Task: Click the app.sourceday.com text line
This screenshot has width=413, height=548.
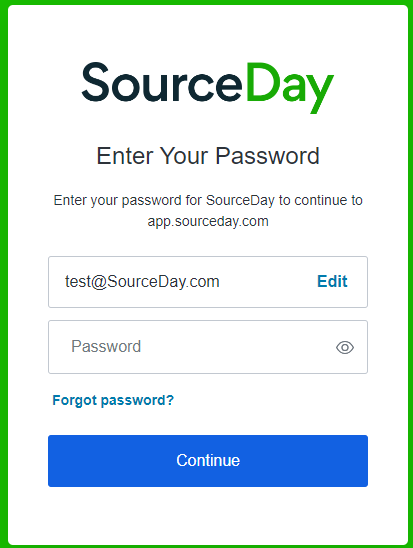Action: 208,221
